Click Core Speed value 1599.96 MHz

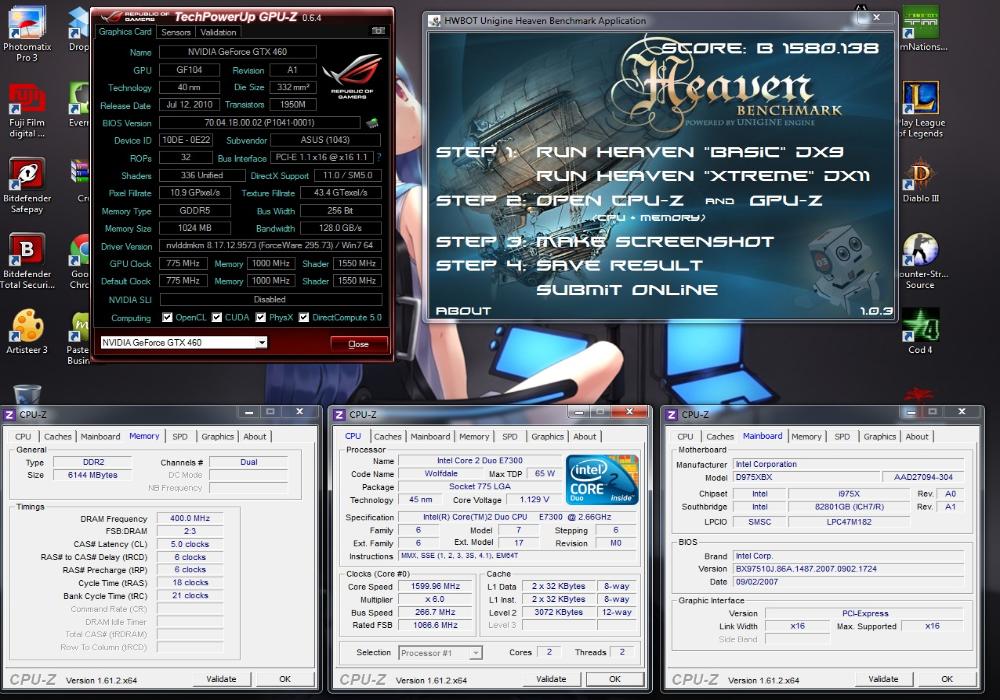tap(436, 586)
